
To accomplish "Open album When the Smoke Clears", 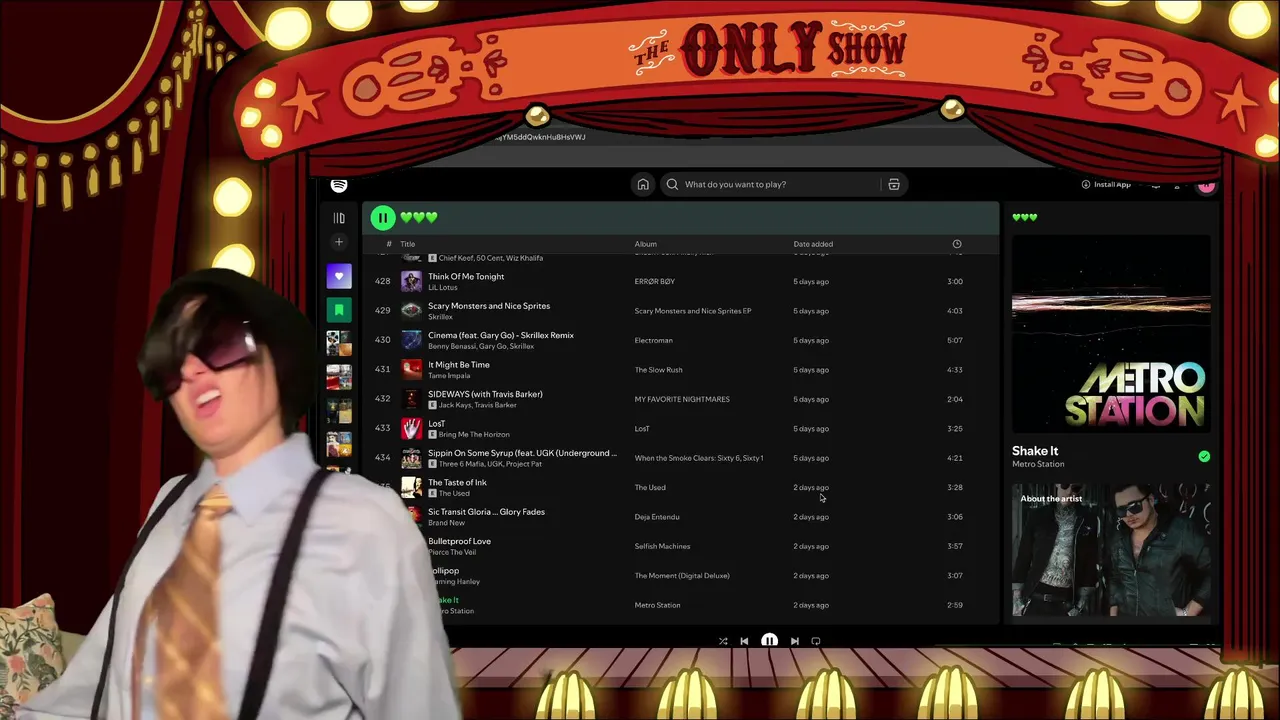I will coord(699,458).
